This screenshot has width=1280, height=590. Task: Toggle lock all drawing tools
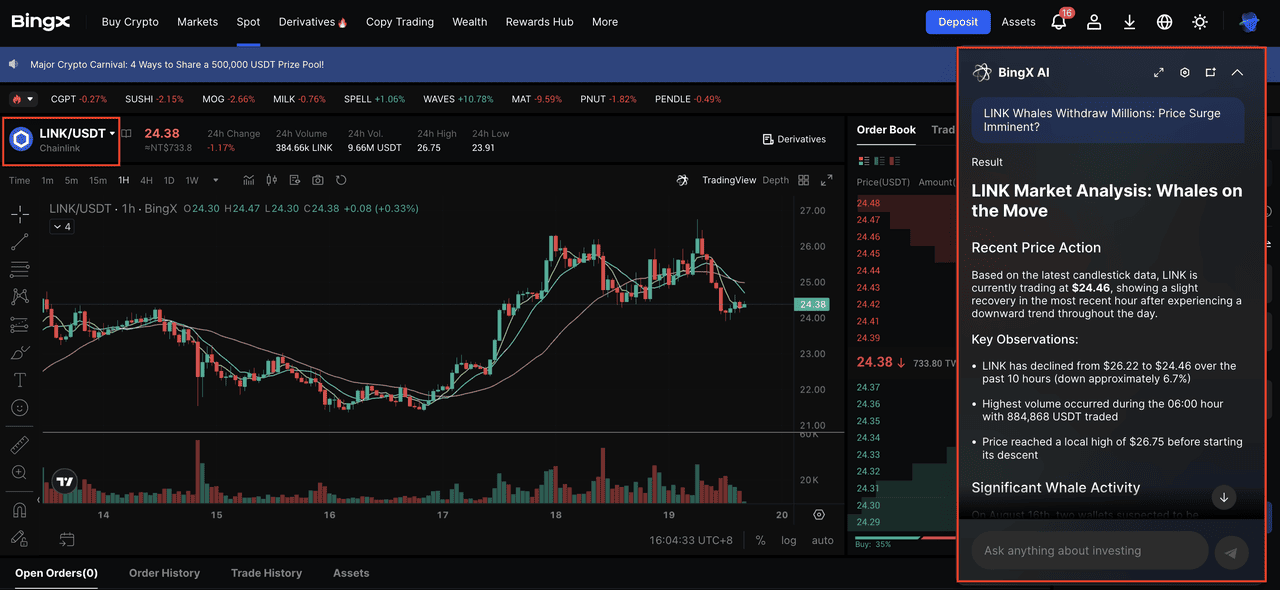tap(19, 538)
